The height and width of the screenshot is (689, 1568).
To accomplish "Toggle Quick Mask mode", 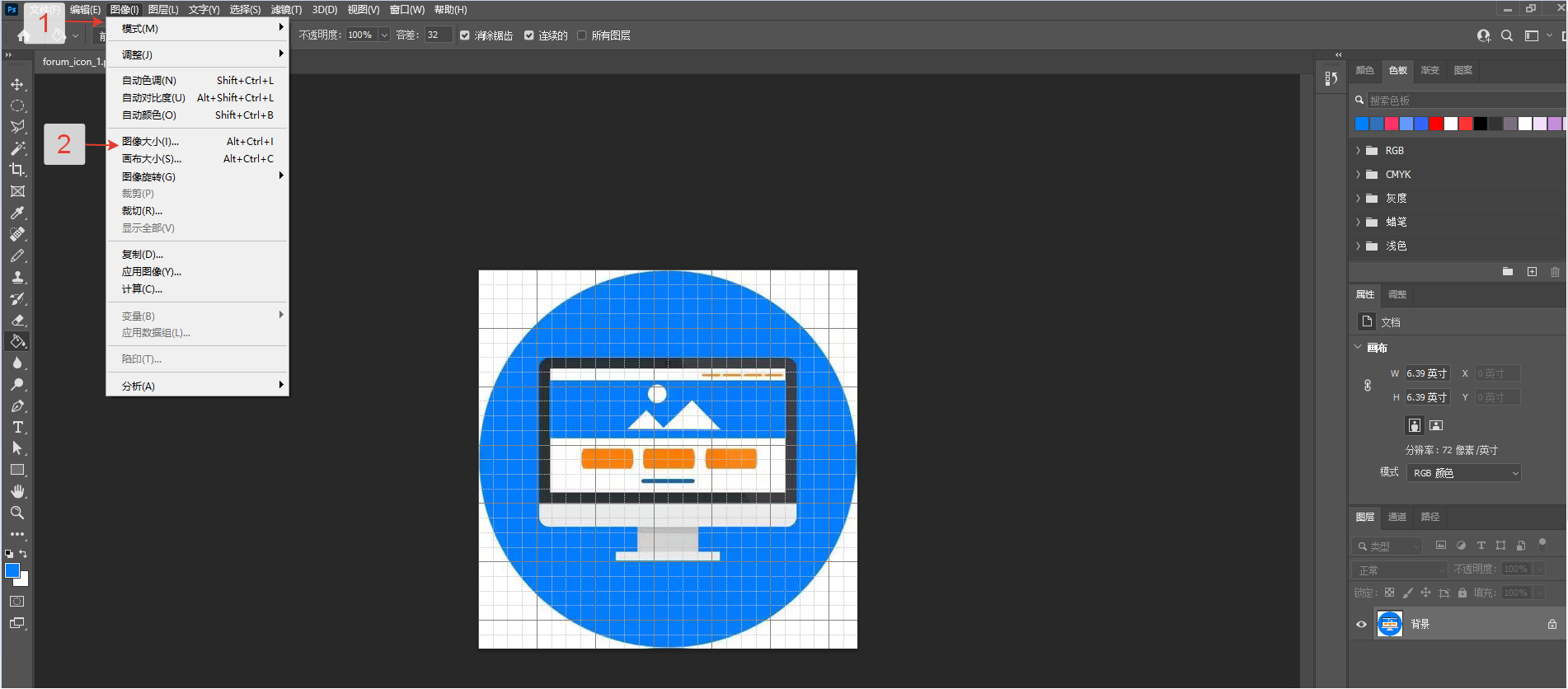I will click(17, 602).
